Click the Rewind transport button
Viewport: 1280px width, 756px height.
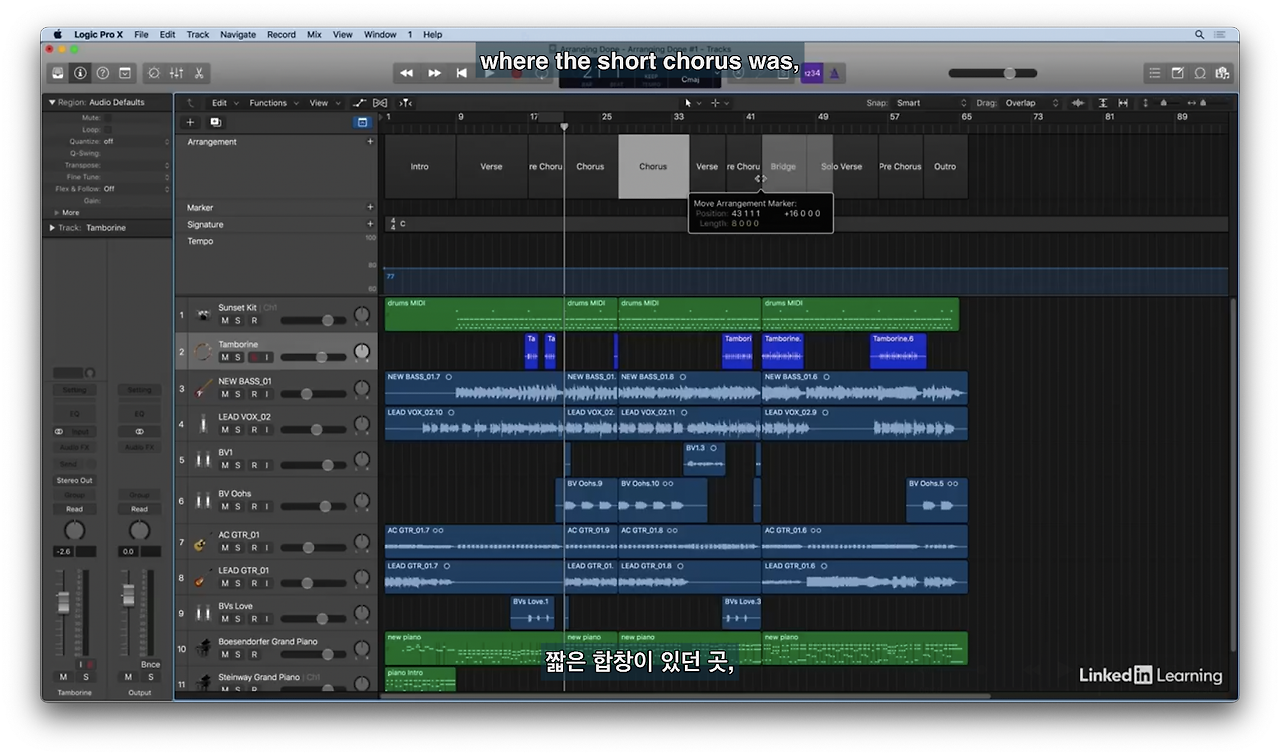coord(407,73)
